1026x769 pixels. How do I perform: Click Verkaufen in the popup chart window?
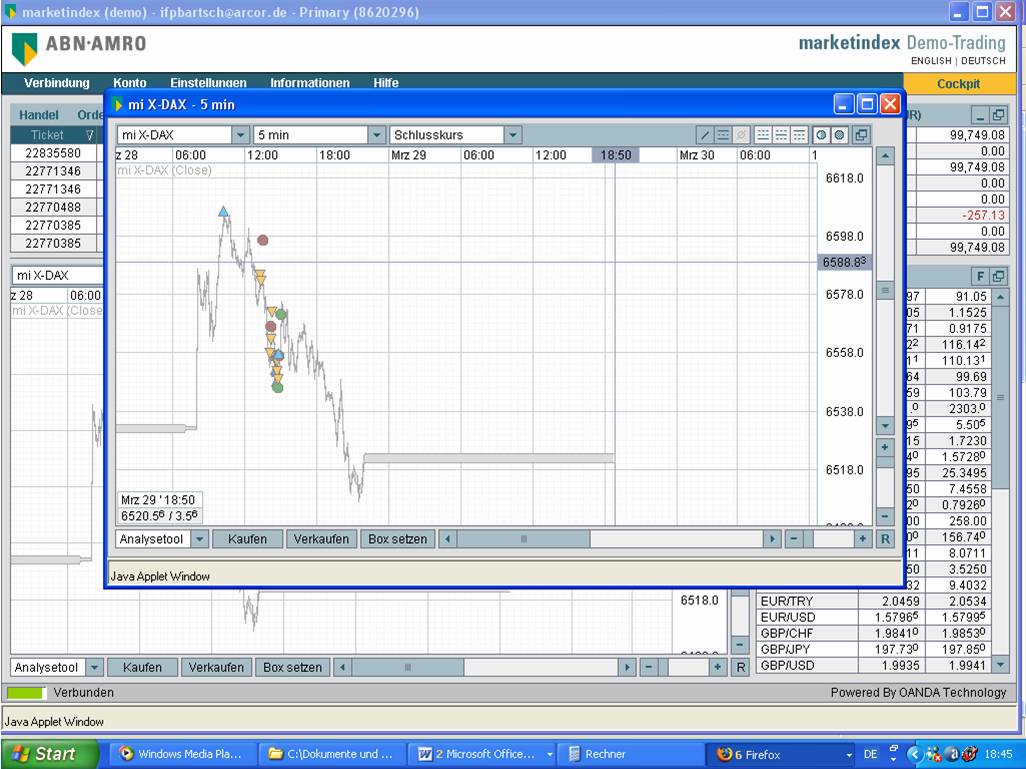321,539
